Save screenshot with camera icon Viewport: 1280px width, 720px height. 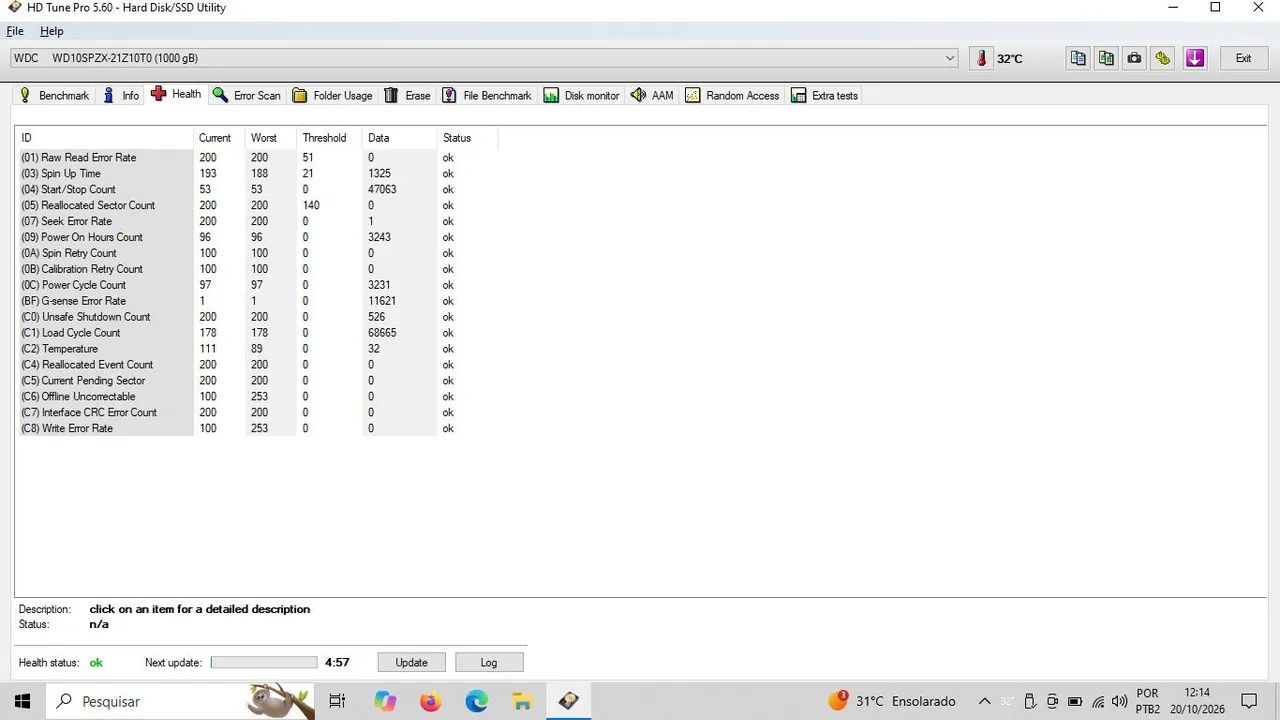1134,58
